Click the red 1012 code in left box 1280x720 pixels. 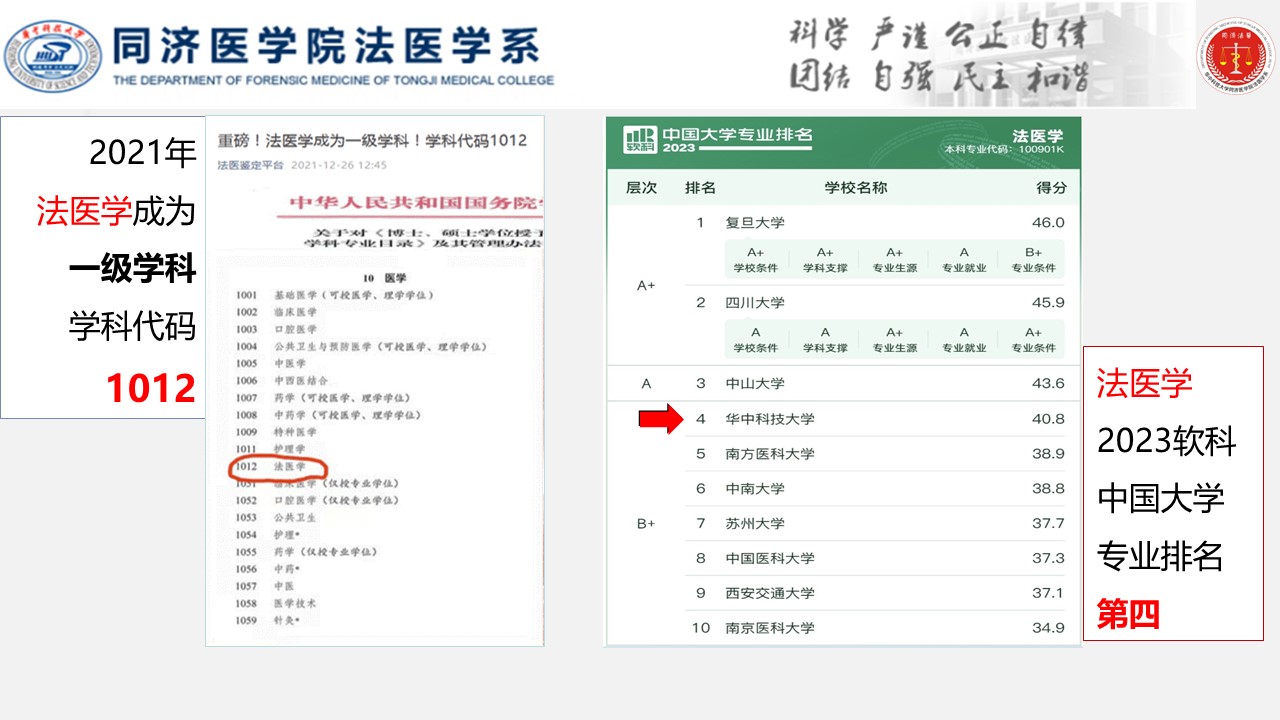pyautogui.click(x=151, y=388)
